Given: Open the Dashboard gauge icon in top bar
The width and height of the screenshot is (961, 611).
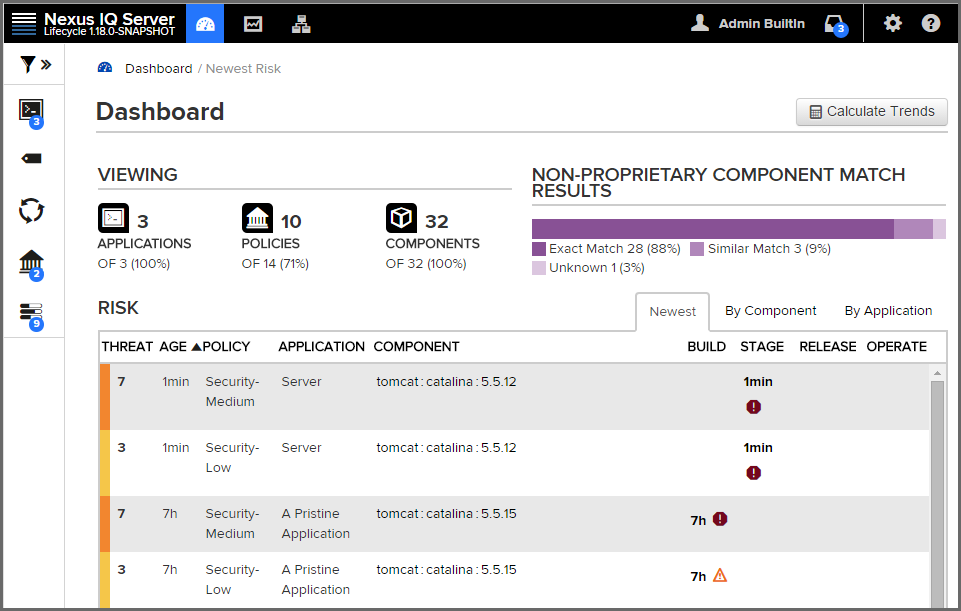Looking at the screenshot, I should (205, 24).
